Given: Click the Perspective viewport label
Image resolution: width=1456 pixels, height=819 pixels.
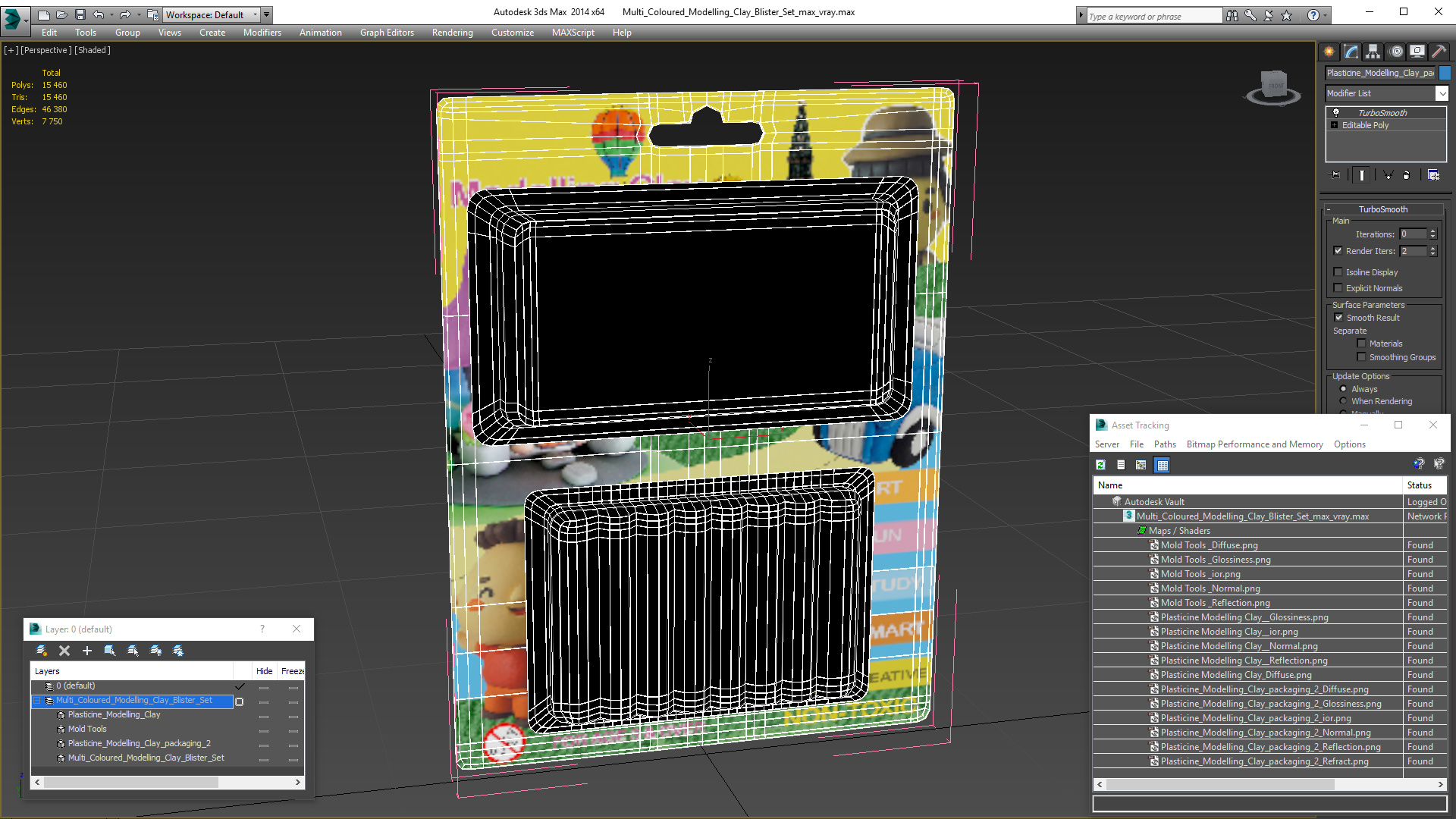Looking at the screenshot, I should [46, 50].
